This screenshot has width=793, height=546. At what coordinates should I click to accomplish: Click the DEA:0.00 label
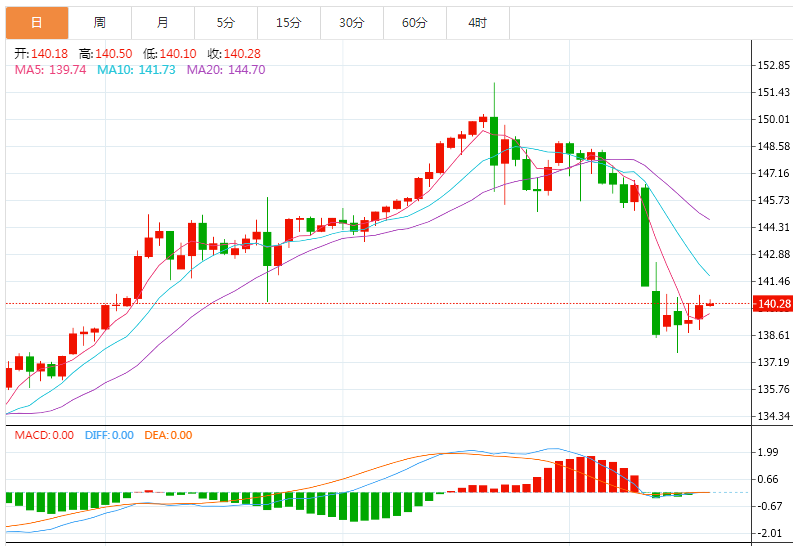click(168, 435)
